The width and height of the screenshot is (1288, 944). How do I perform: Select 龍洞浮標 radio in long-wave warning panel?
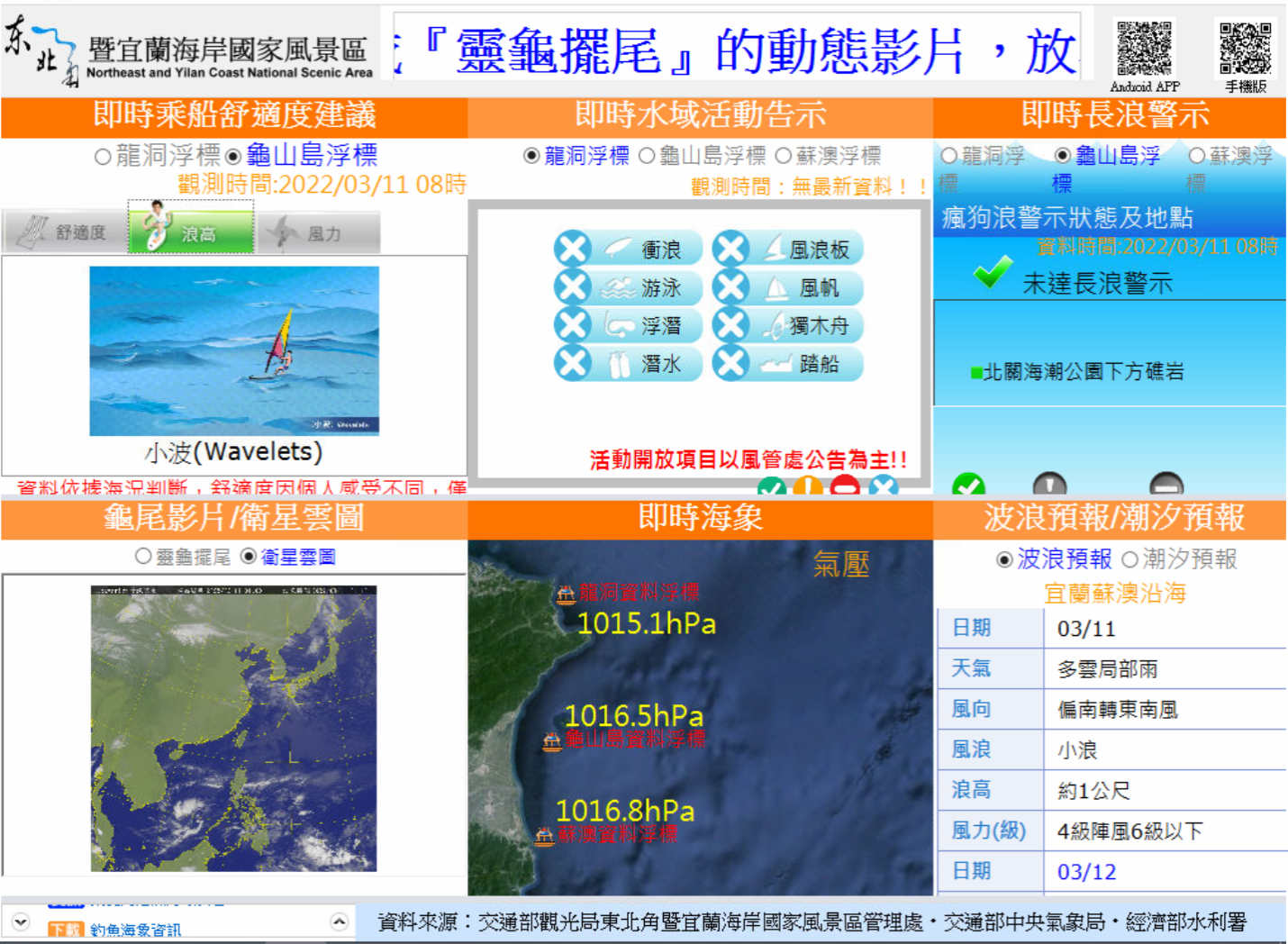[x=949, y=156]
